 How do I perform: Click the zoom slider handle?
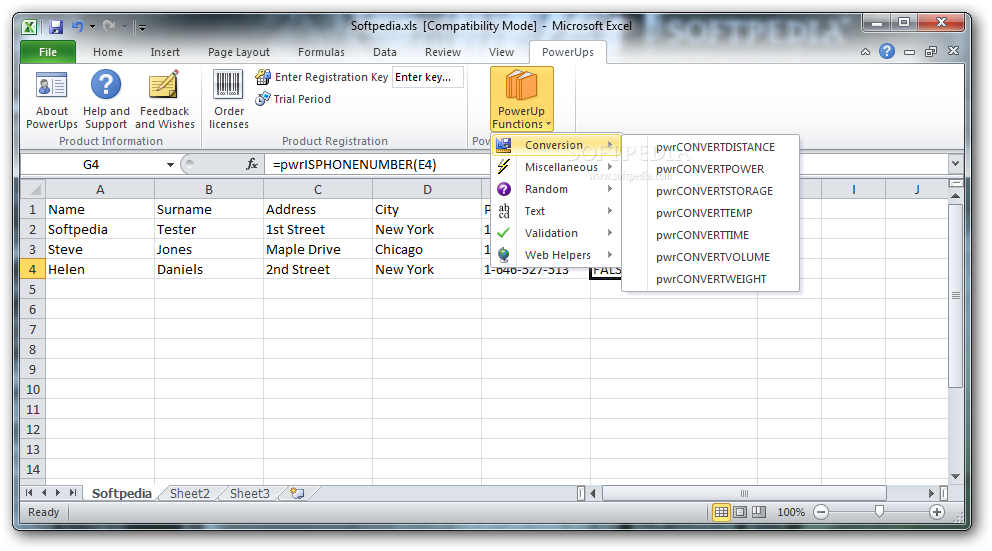point(879,512)
